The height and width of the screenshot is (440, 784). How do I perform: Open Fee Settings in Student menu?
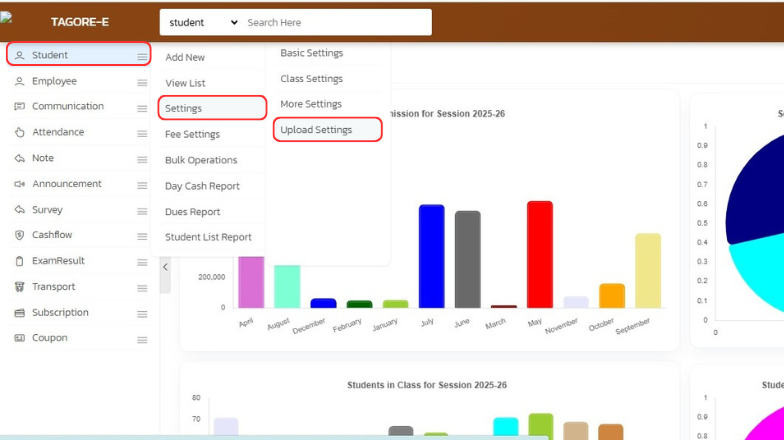[x=192, y=134]
